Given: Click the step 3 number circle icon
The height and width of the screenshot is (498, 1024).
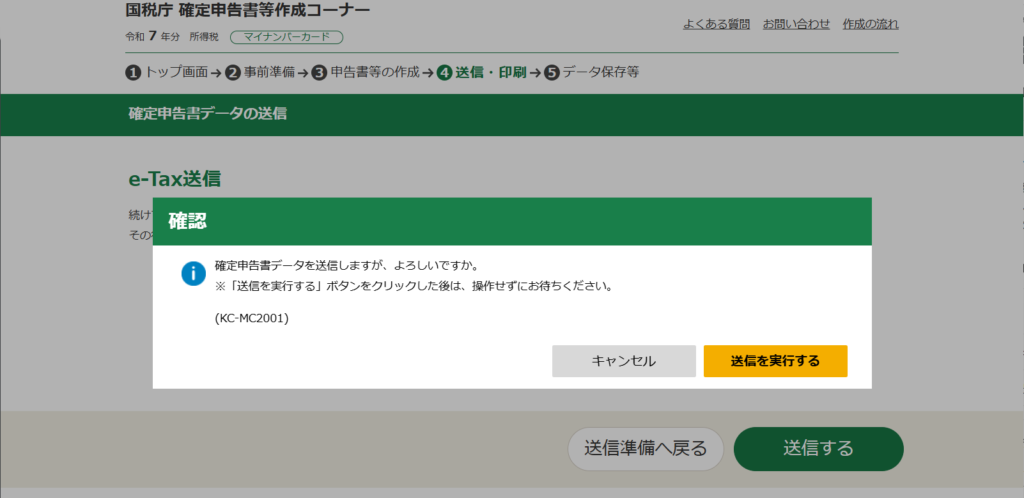Looking at the screenshot, I should (x=319, y=72).
